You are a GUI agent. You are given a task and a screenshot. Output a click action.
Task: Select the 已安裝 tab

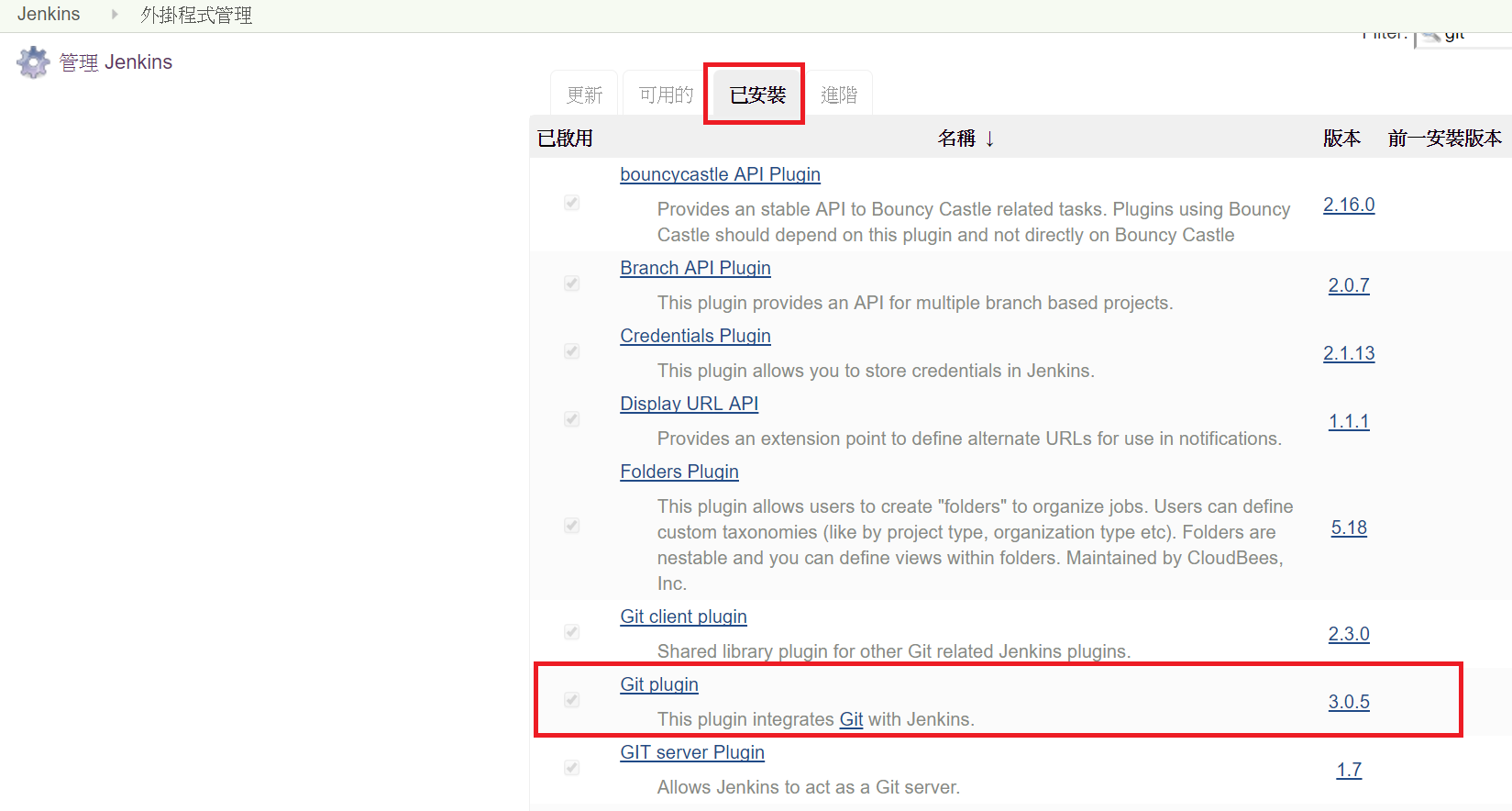(x=757, y=94)
